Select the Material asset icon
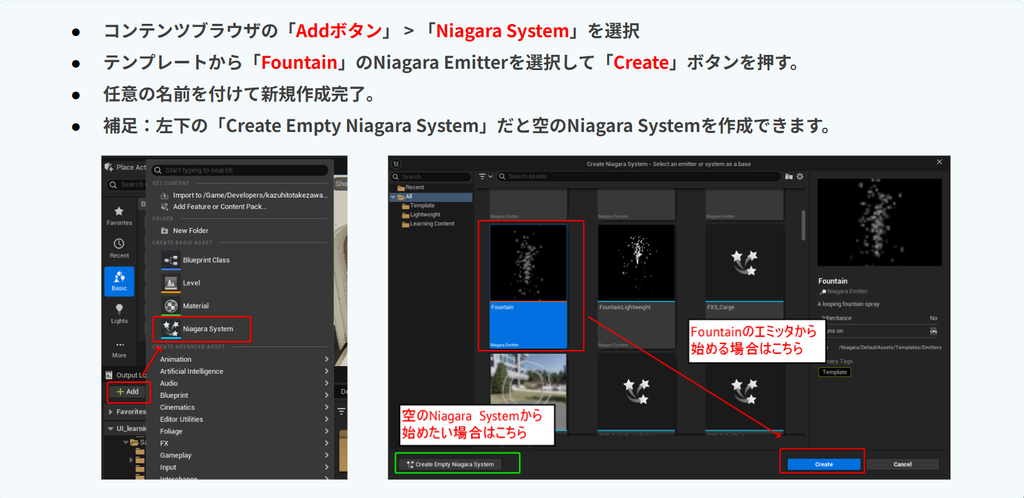This screenshot has height=498, width=1024. [x=170, y=305]
